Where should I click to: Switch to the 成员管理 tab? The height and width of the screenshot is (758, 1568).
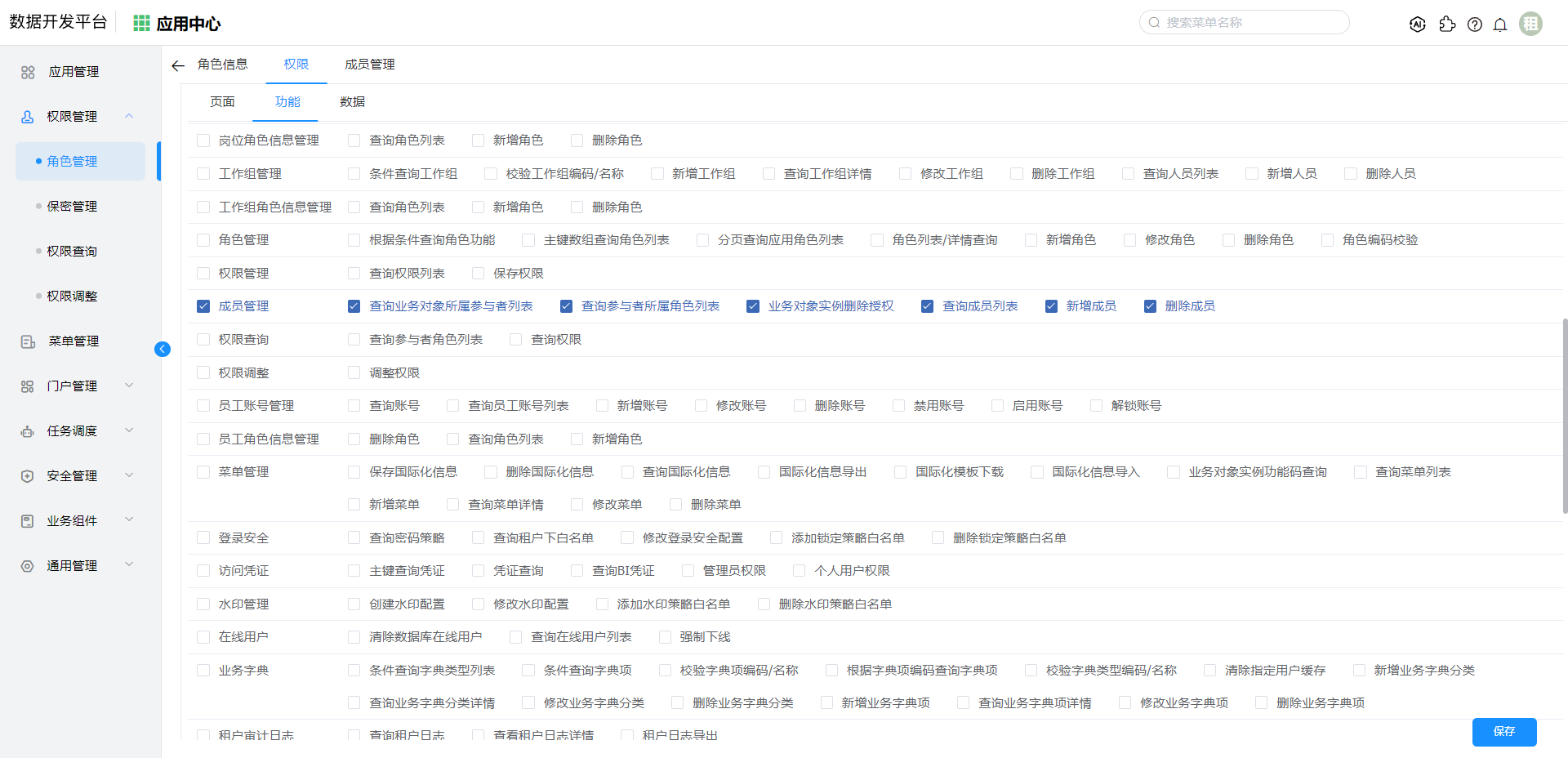pyautogui.click(x=369, y=65)
